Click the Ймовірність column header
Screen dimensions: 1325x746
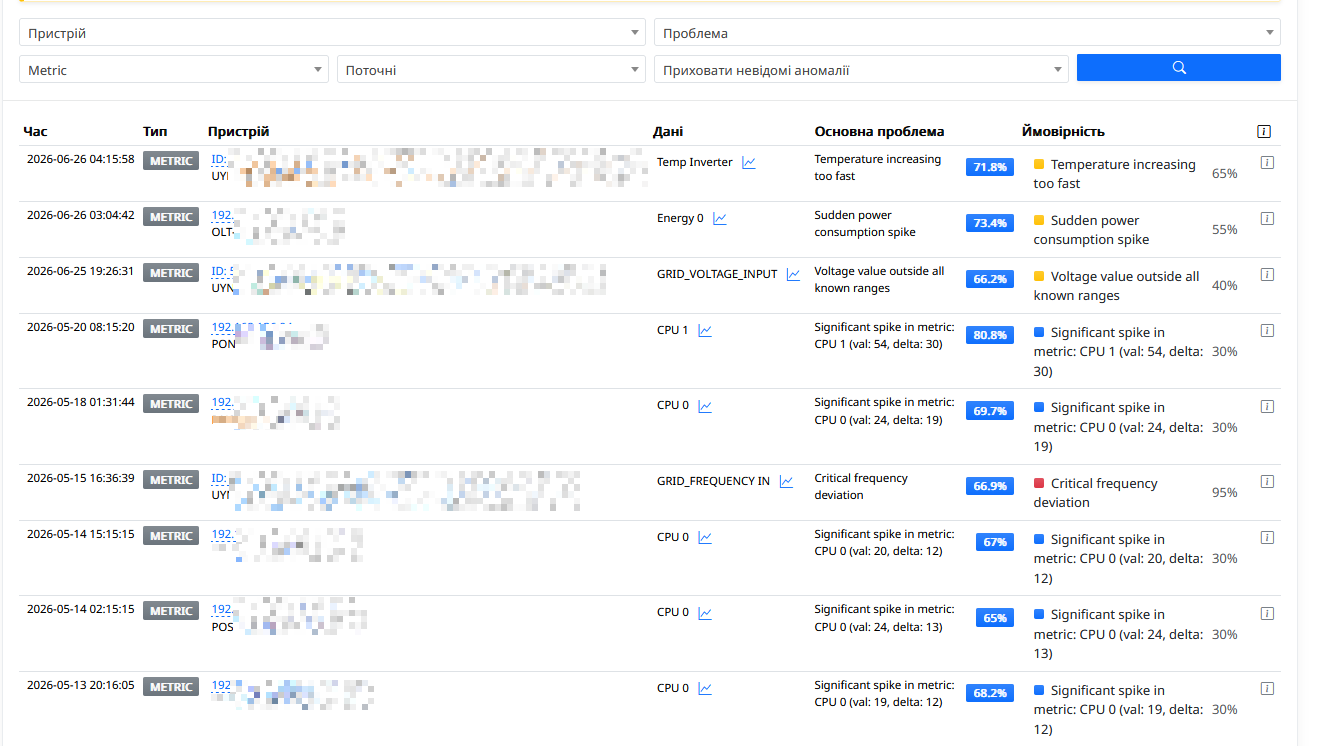(x=1063, y=131)
